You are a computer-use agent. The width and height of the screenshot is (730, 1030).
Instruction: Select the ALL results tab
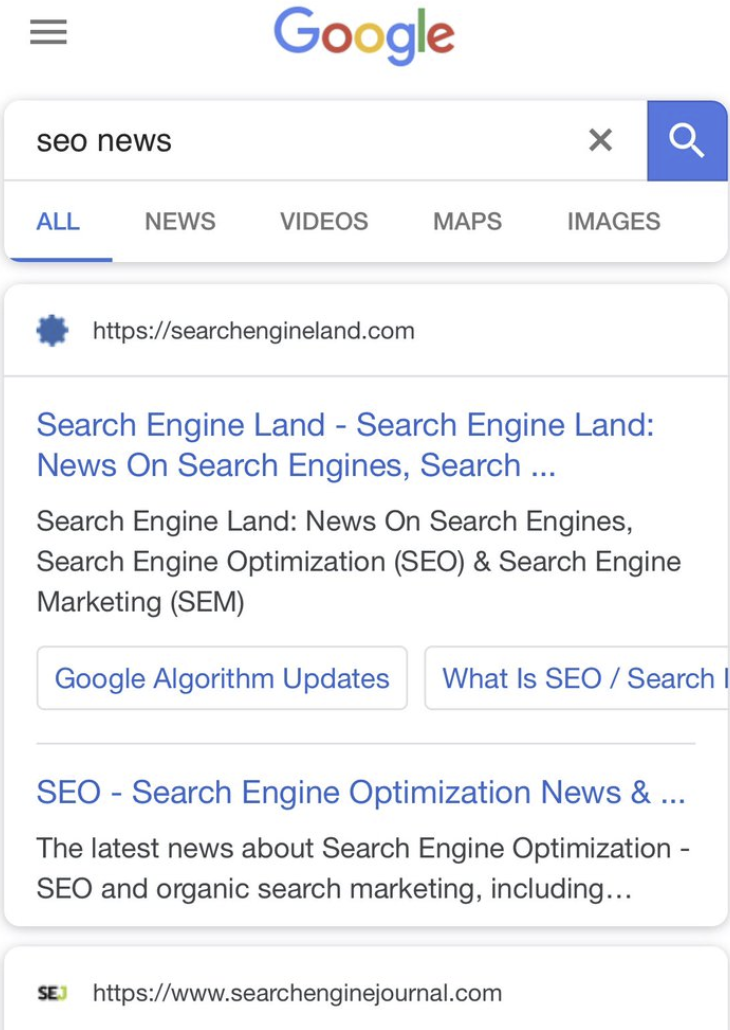click(58, 221)
